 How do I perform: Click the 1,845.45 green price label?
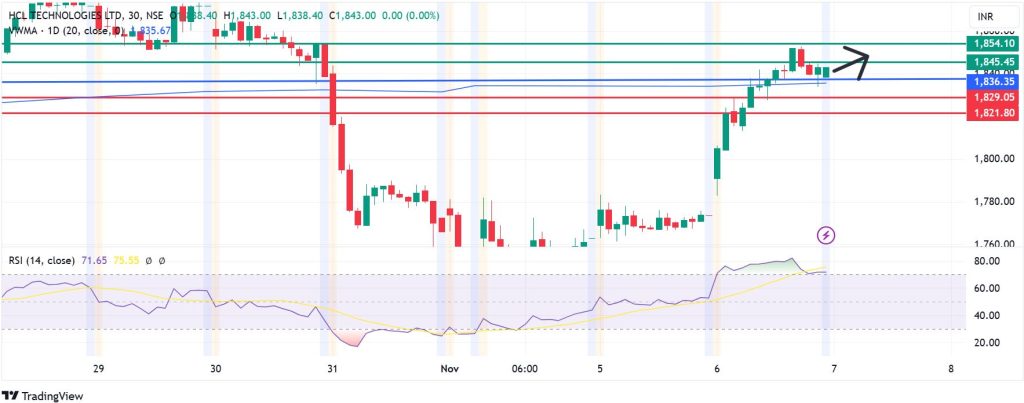pos(992,62)
